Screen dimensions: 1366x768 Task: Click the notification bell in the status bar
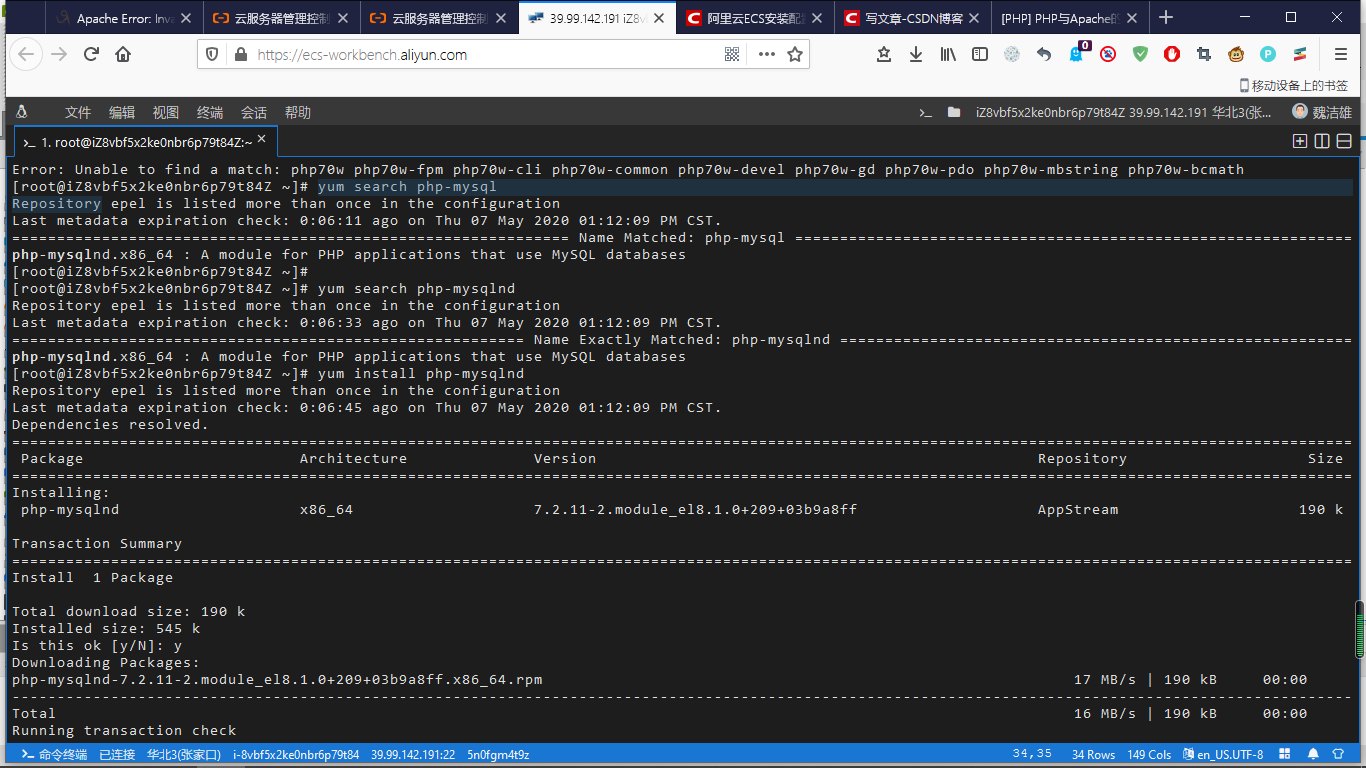coord(1313,755)
